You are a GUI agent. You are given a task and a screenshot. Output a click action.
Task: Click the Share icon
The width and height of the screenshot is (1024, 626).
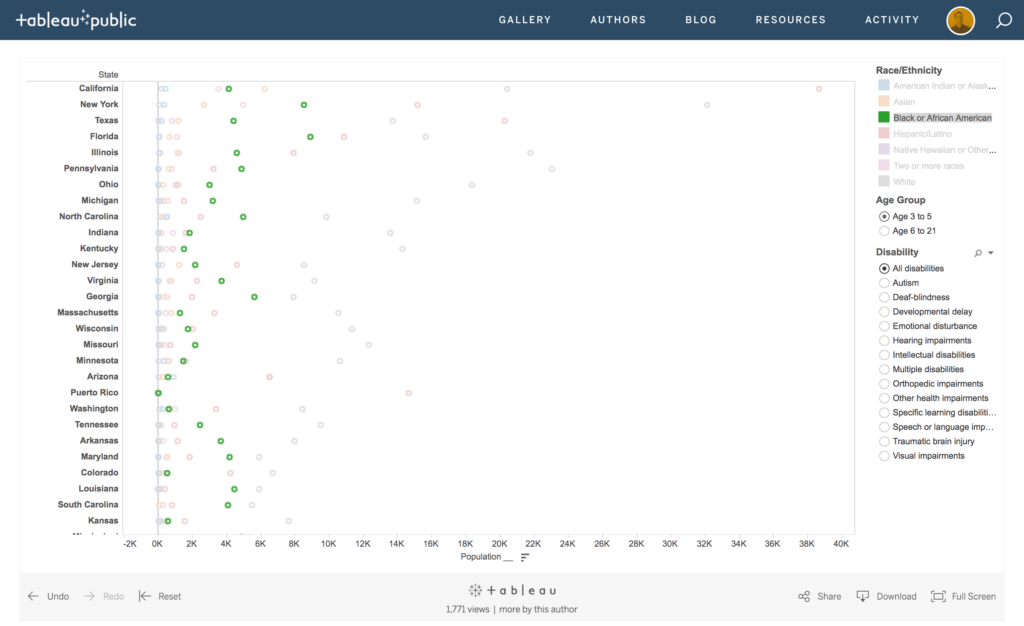(x=804, y=596)
